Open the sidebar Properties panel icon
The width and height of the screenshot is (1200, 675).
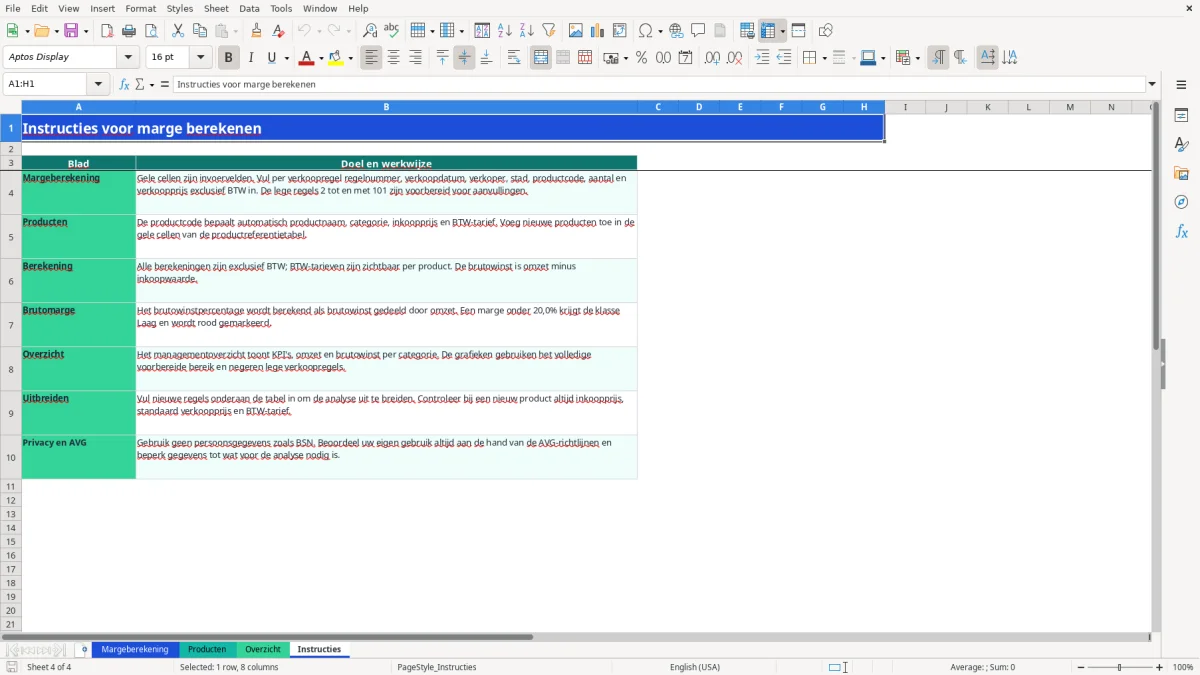coord(1181,116)
